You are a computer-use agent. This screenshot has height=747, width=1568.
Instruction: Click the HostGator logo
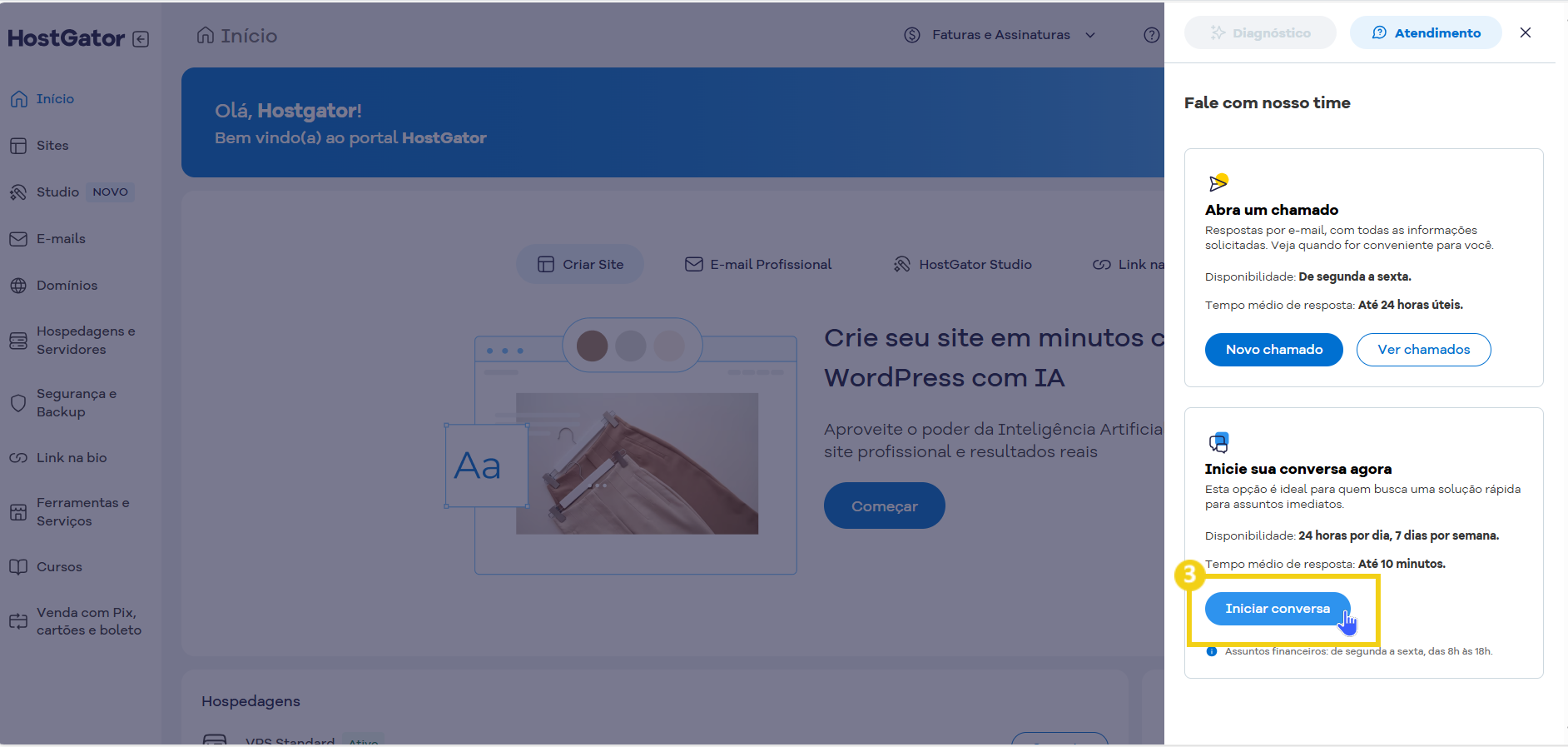[x=66, y=38]
